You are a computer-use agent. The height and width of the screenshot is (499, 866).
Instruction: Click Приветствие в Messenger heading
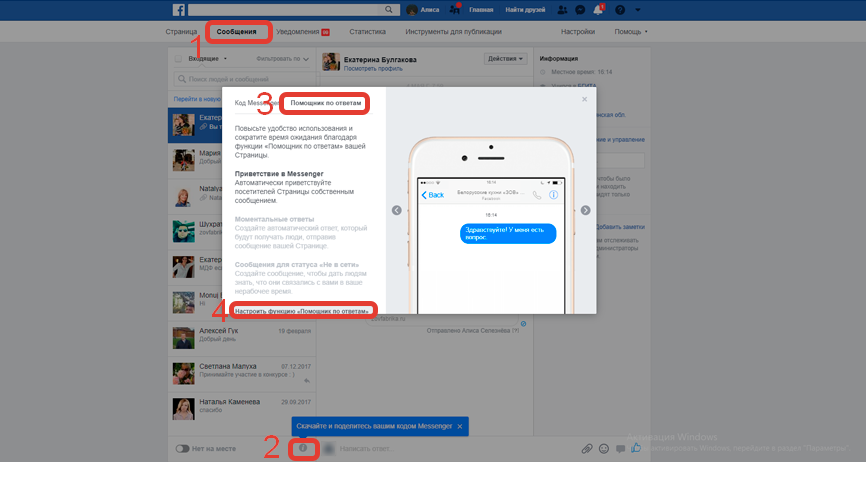[279, 173]
